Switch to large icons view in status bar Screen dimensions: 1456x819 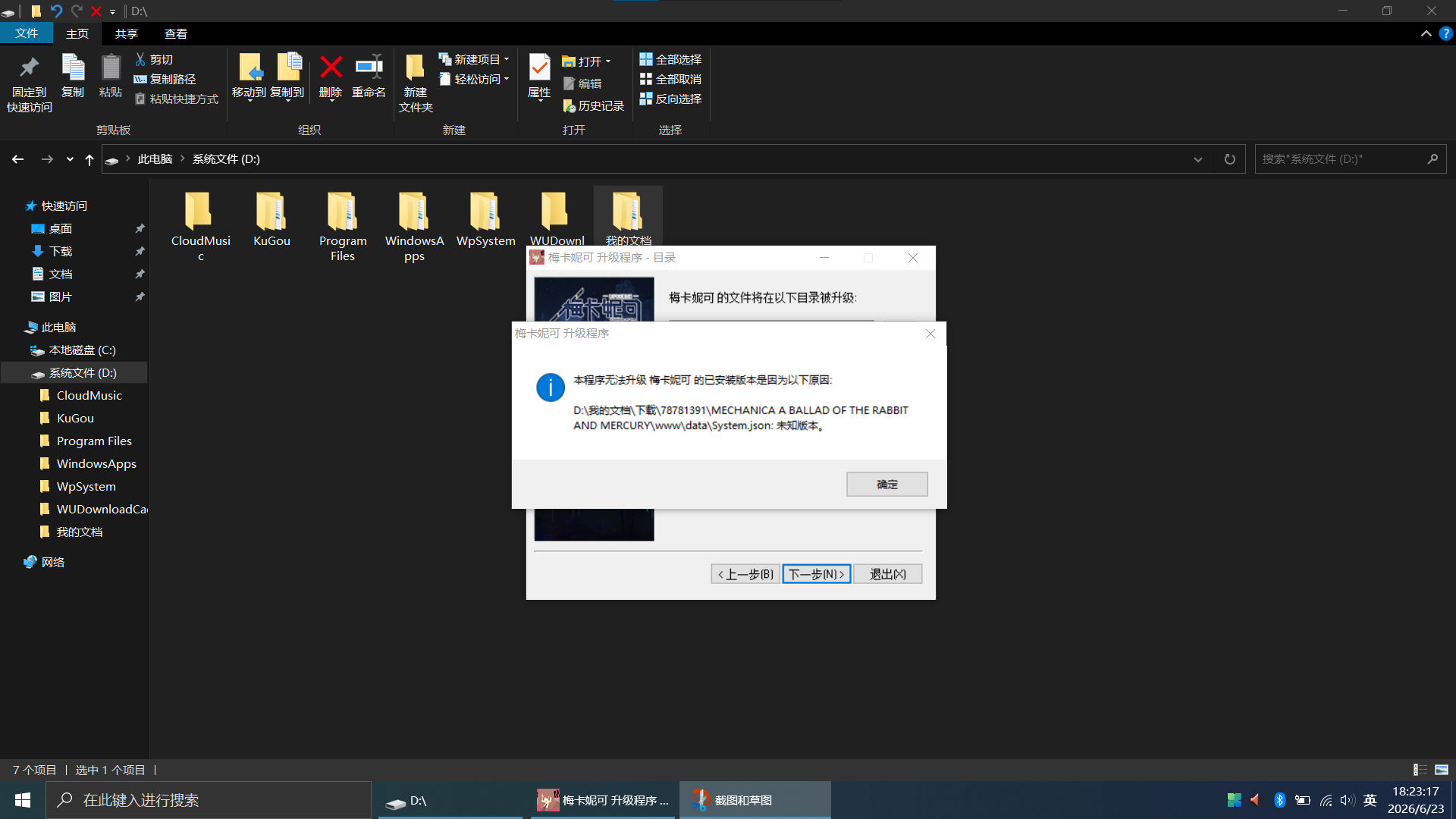(1442, 770)
